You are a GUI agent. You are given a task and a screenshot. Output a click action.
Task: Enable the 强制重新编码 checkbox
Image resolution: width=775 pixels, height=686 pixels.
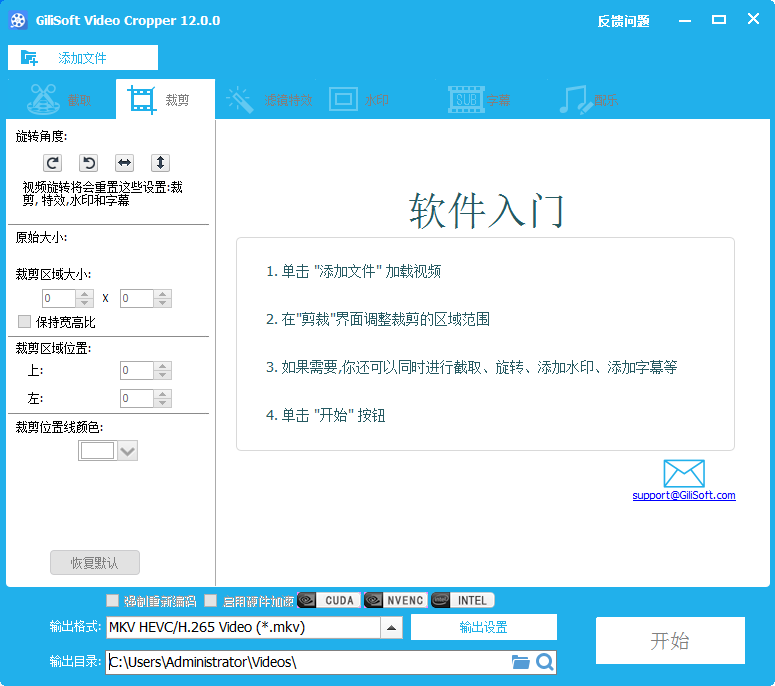pos(113,601)
